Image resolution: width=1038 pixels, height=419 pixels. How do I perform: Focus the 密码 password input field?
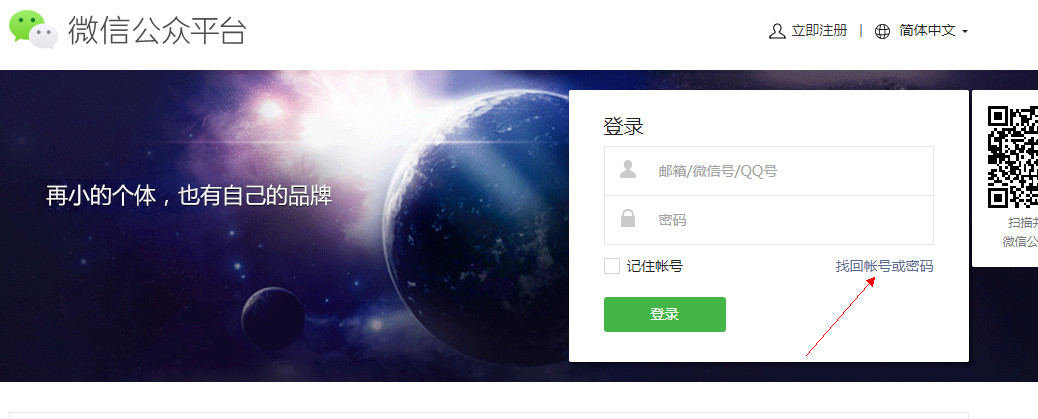coord(769,220)
